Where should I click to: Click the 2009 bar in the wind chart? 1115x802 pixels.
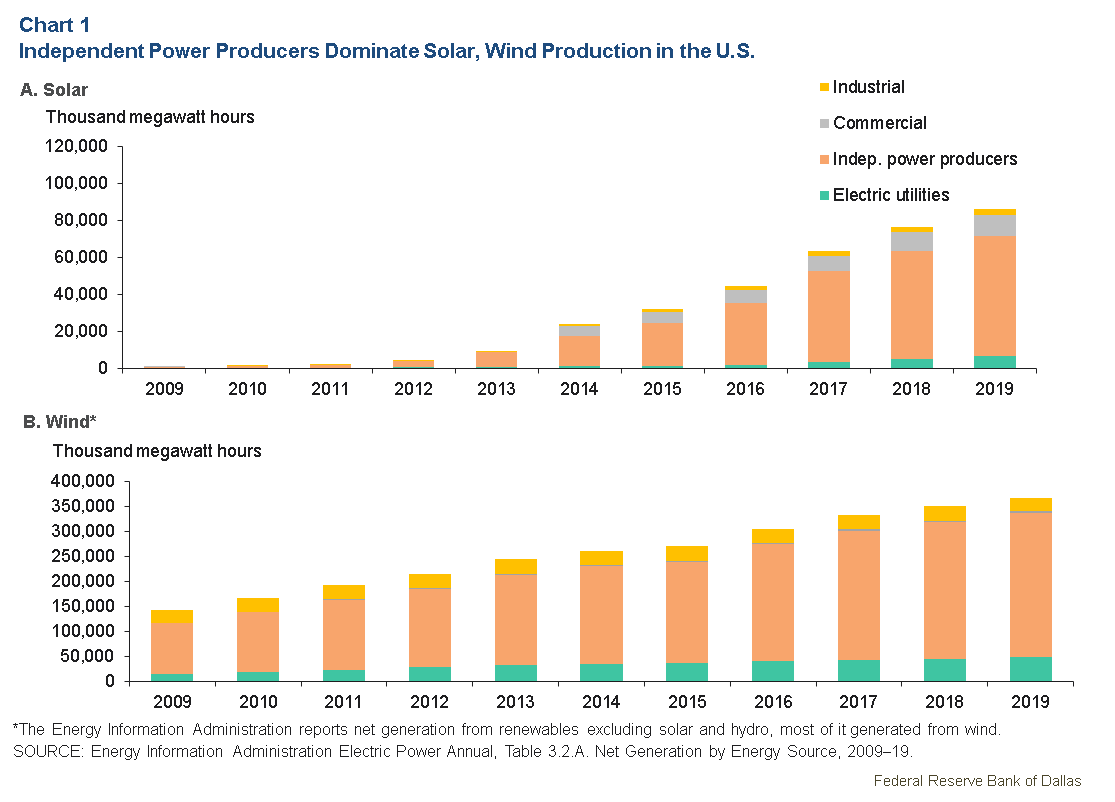coord(172,646)
